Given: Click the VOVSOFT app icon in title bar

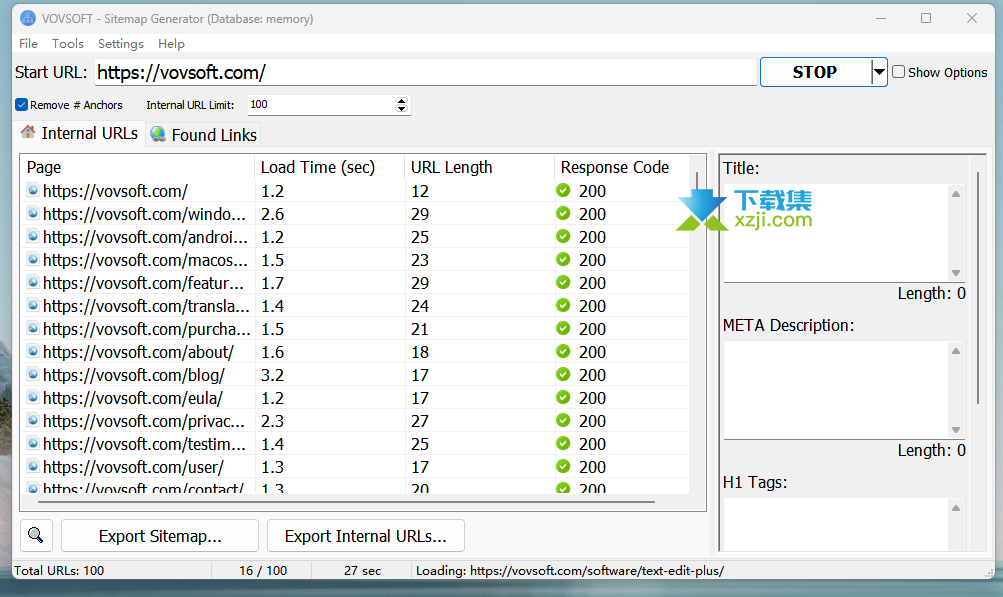Looking at the screenshot, I should pyautogui.click(x=28, y=19).
